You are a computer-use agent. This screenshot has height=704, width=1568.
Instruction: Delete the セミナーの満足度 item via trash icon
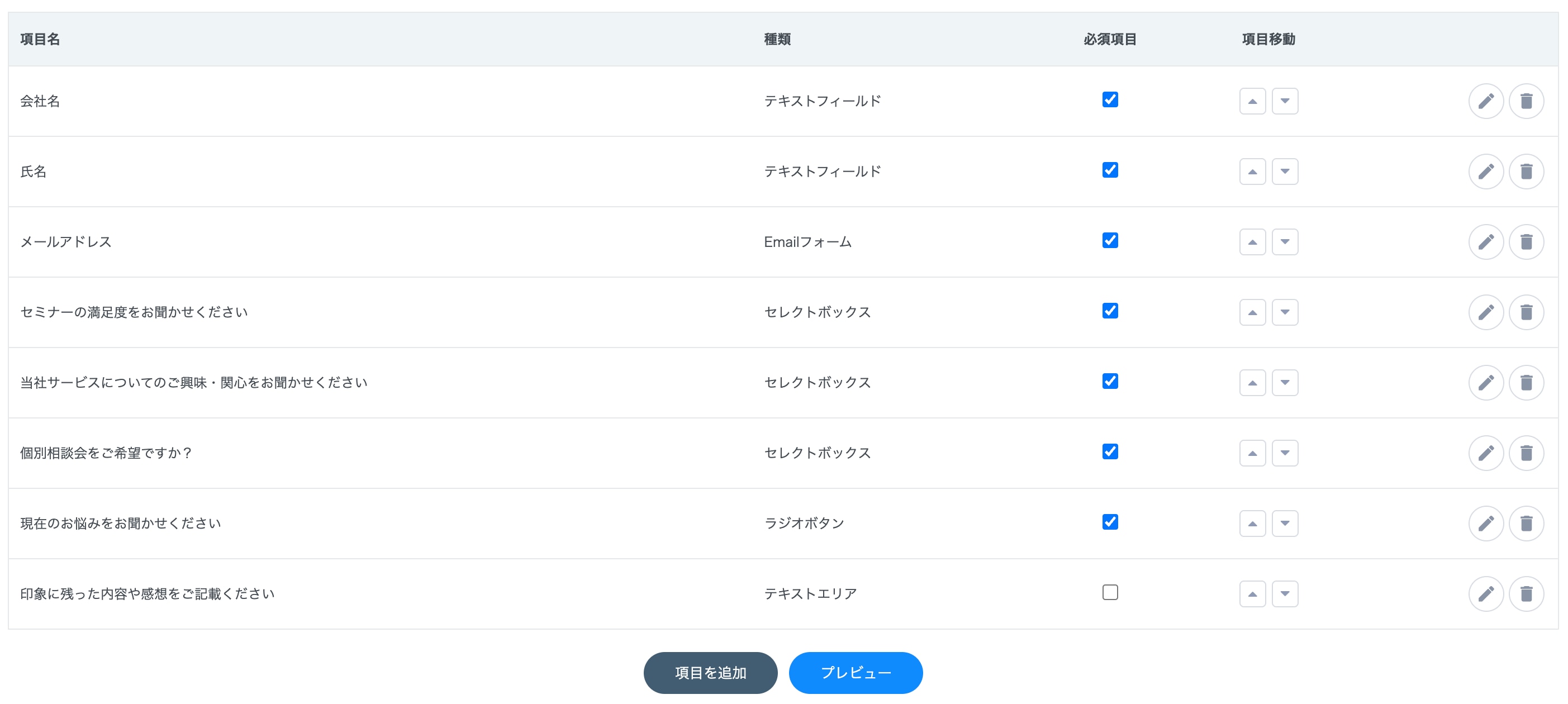coord(1526,312)
